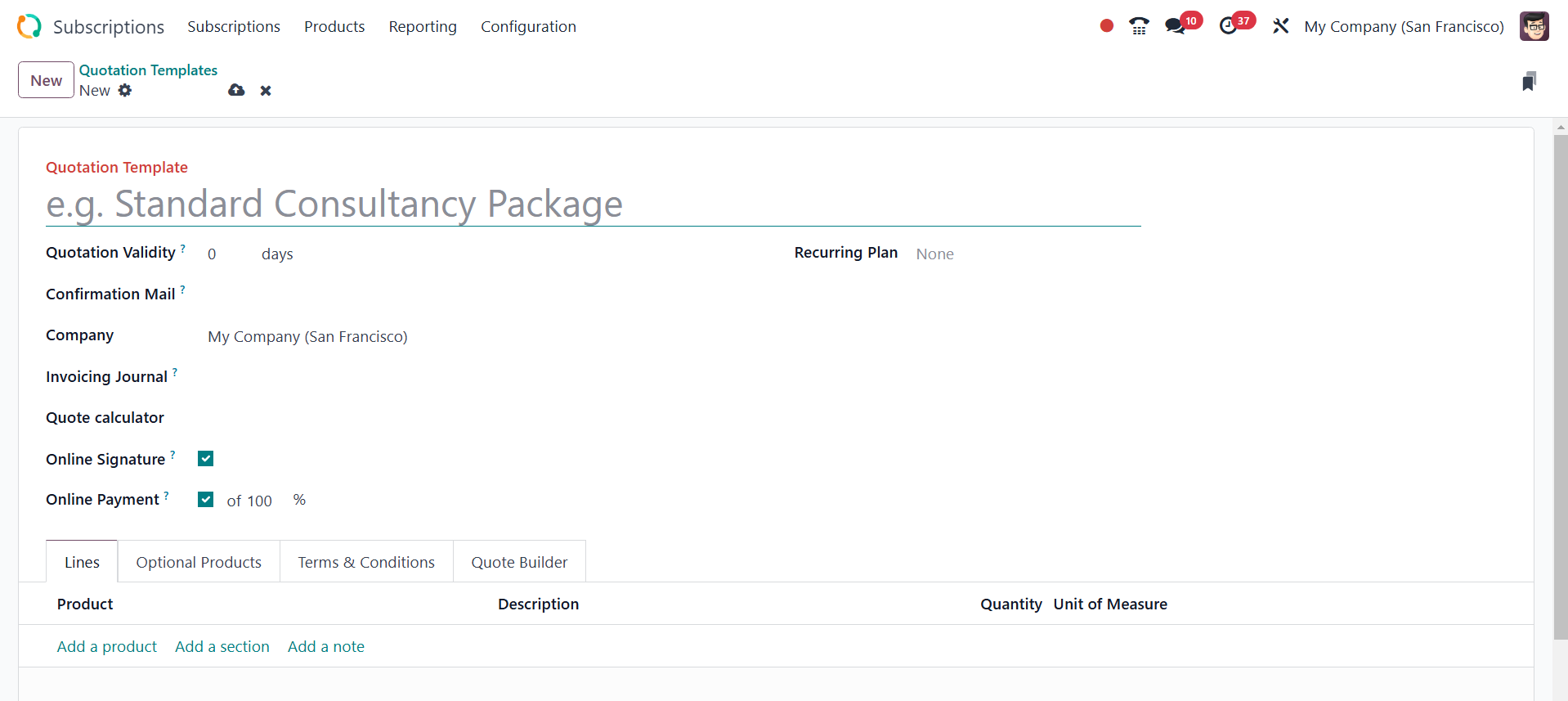Viewport: 1568px width, 701px height.
Task: Disable the Online Payment checkbox
Action: click(205, 500)
